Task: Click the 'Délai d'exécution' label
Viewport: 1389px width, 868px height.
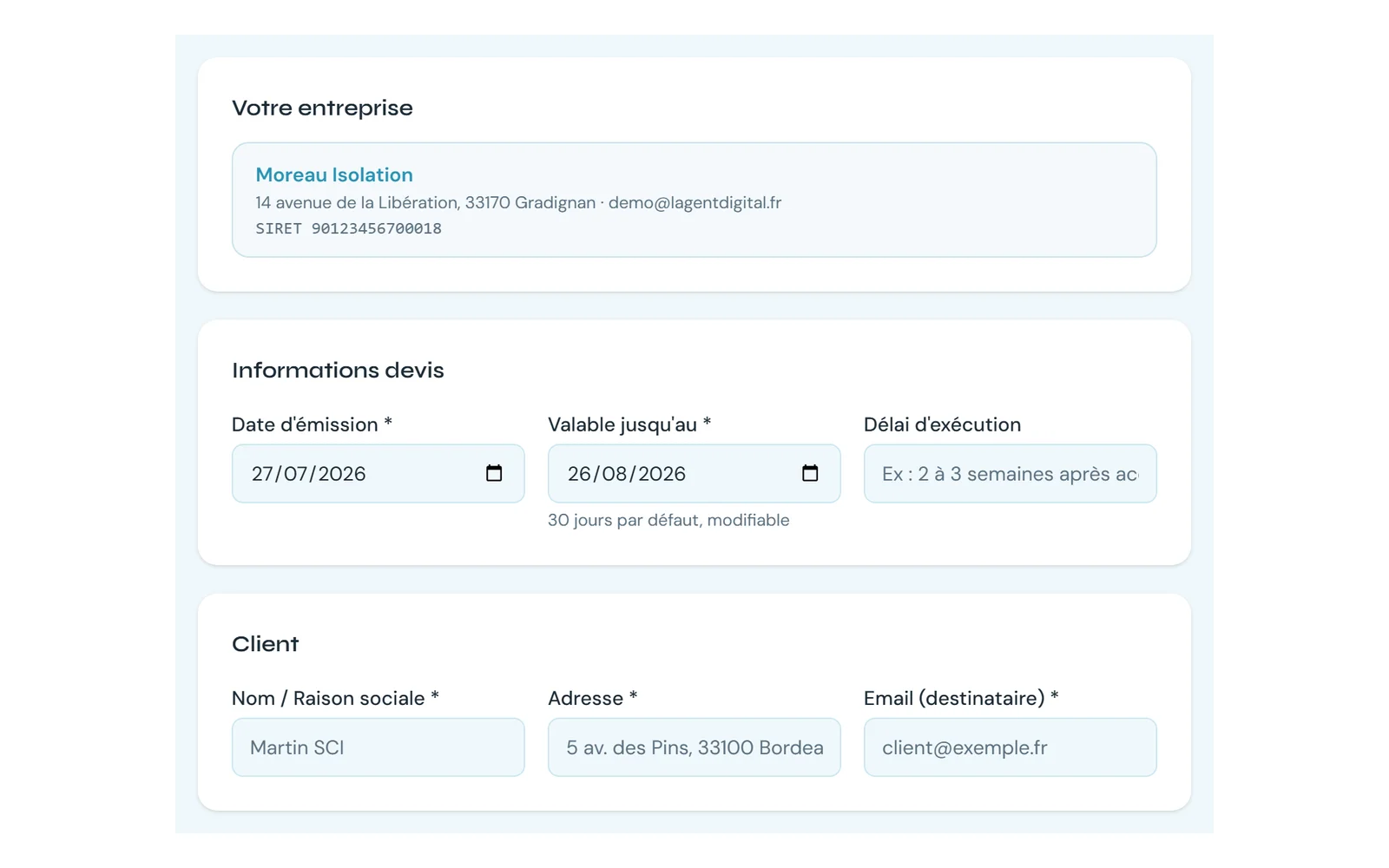Action: 942,424
